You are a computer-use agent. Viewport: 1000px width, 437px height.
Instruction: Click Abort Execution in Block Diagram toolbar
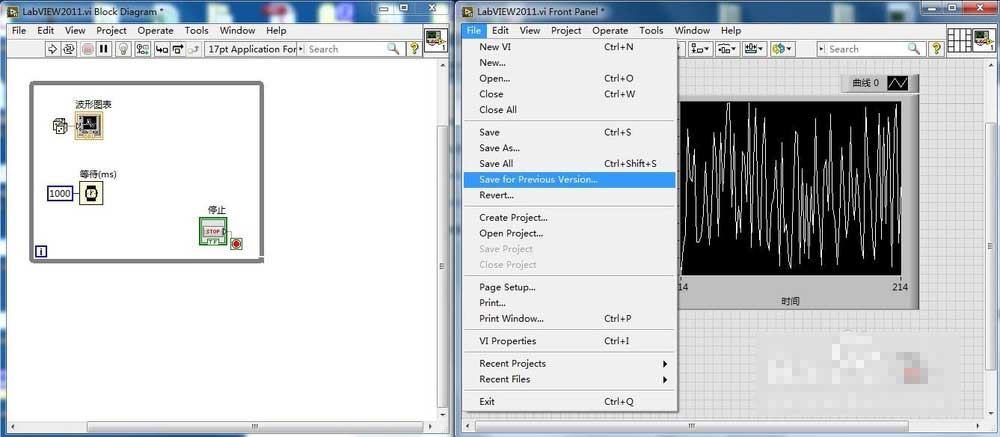[x=87, y=49]
